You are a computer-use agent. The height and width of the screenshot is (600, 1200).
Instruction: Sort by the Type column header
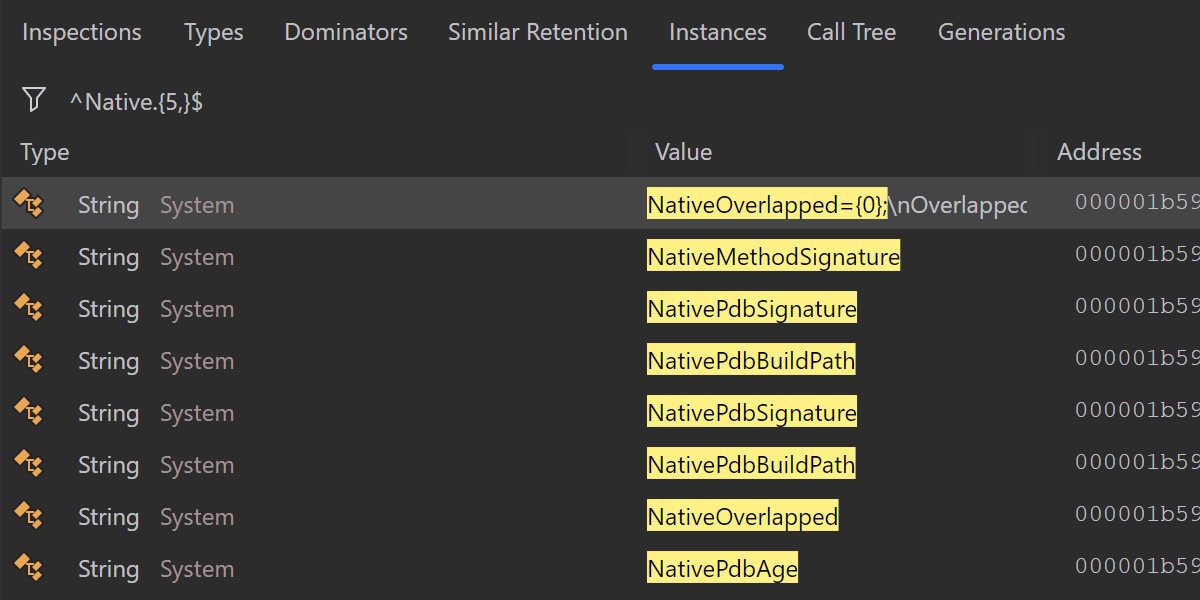click(45, 152)
